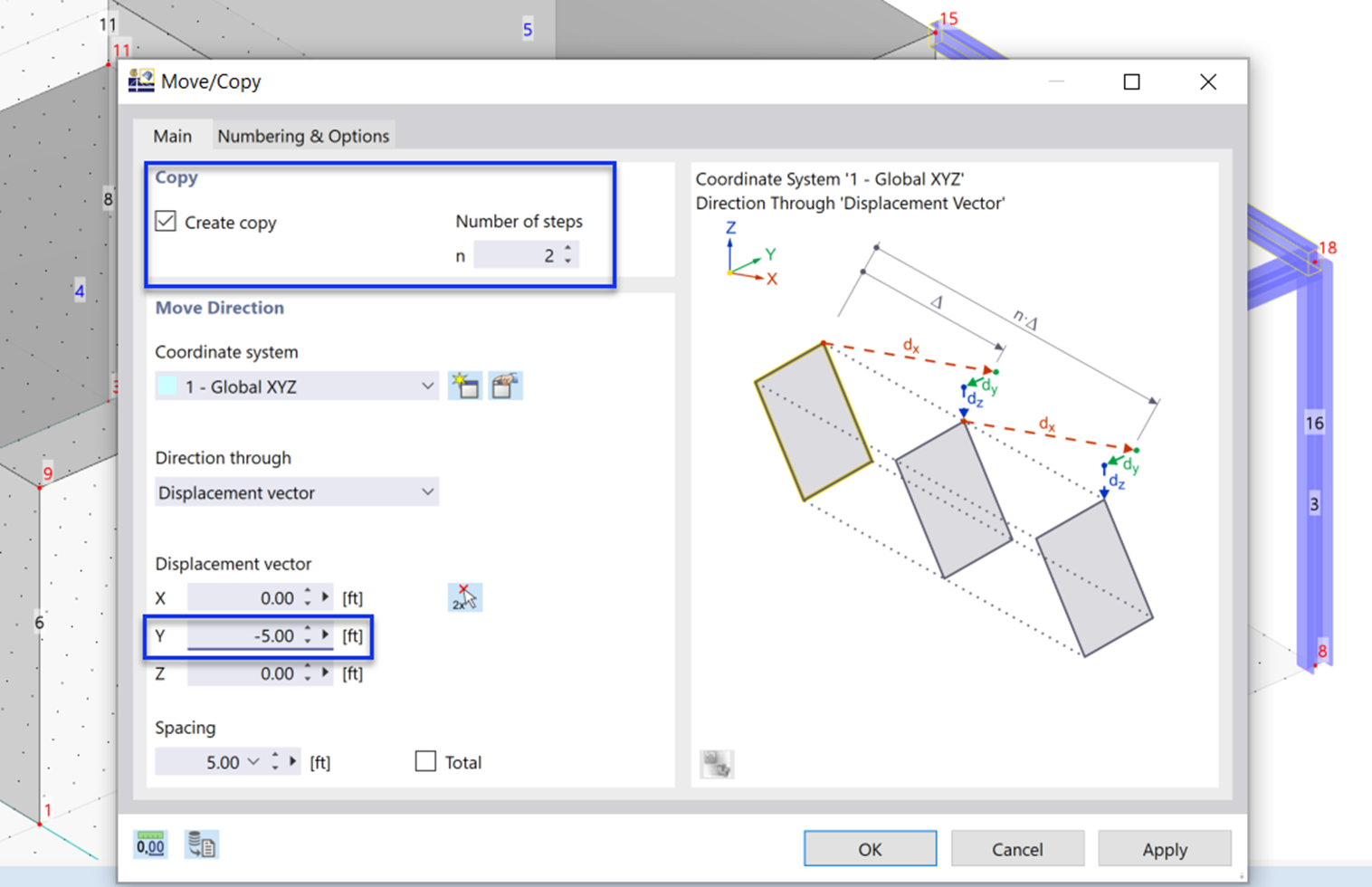
Task: Click the dialog data export icon
Action: click(201, 844)
